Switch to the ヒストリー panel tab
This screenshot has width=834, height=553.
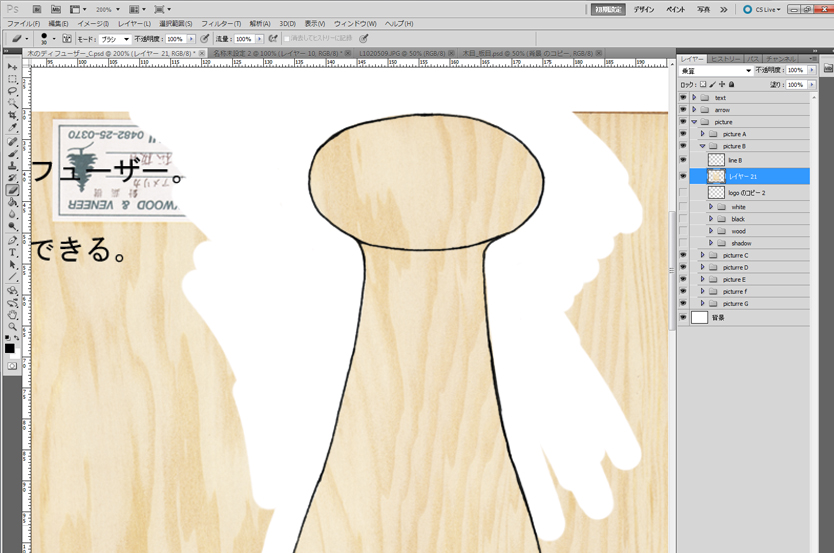(725, 59)
